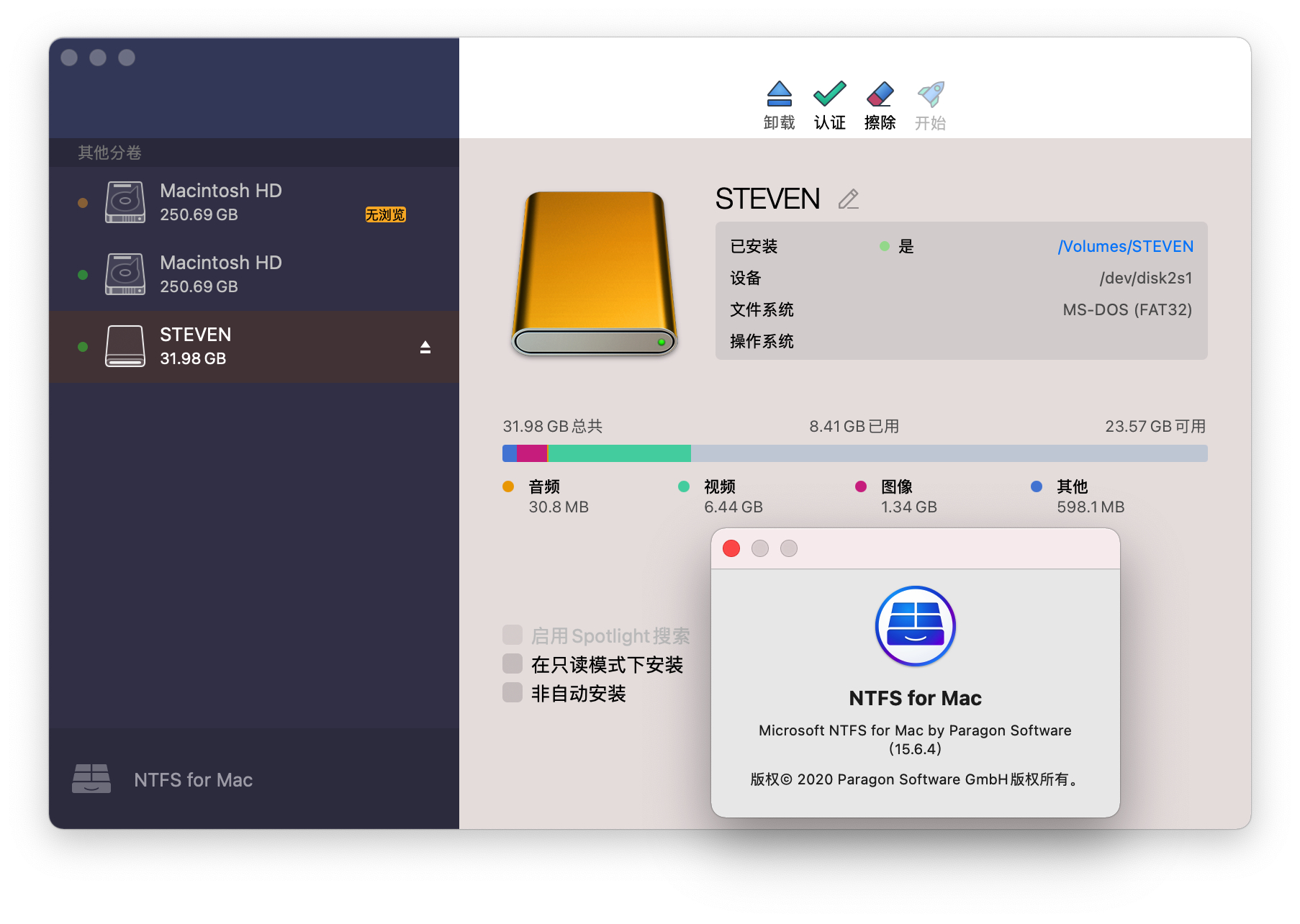Click the green video segment of usage bar
1300x924 pixels.
coord(619,453)
